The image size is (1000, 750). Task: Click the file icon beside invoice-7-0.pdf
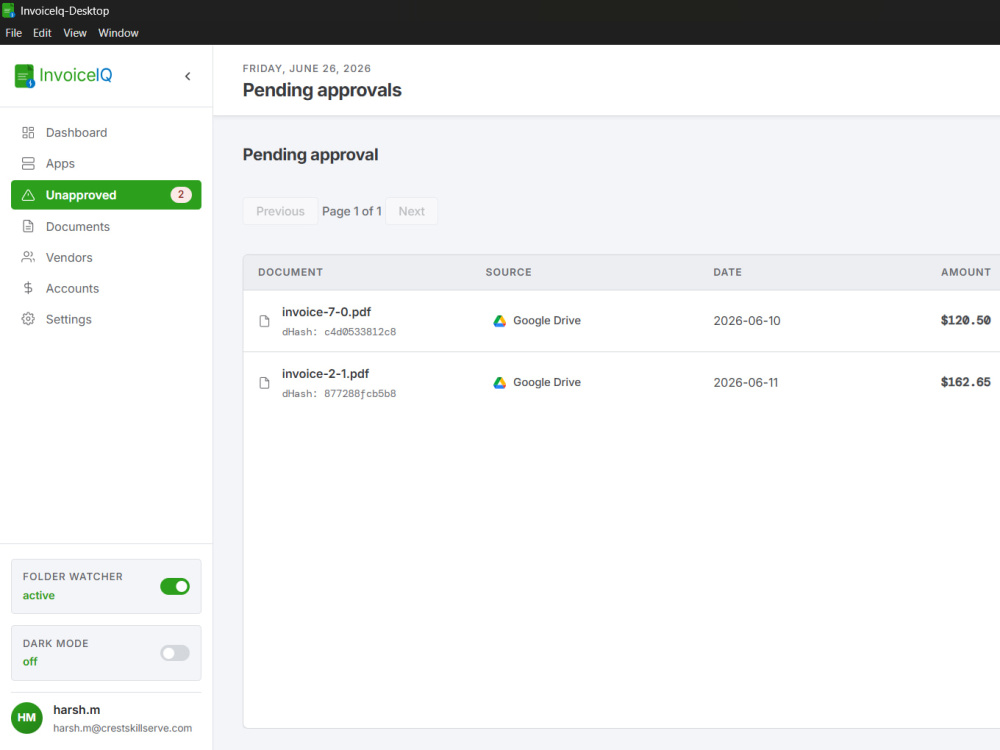pyautogui.click(x=264, y=321)
